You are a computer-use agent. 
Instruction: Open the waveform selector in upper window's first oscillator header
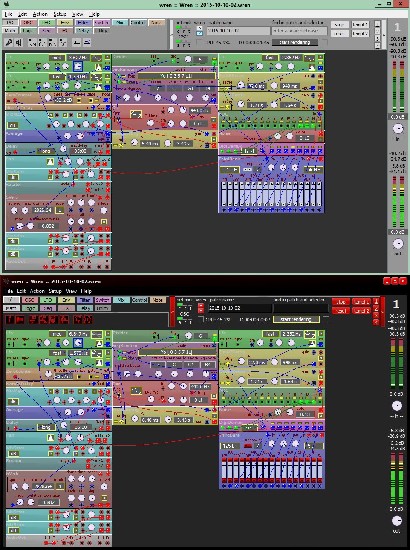click(97, 58)
